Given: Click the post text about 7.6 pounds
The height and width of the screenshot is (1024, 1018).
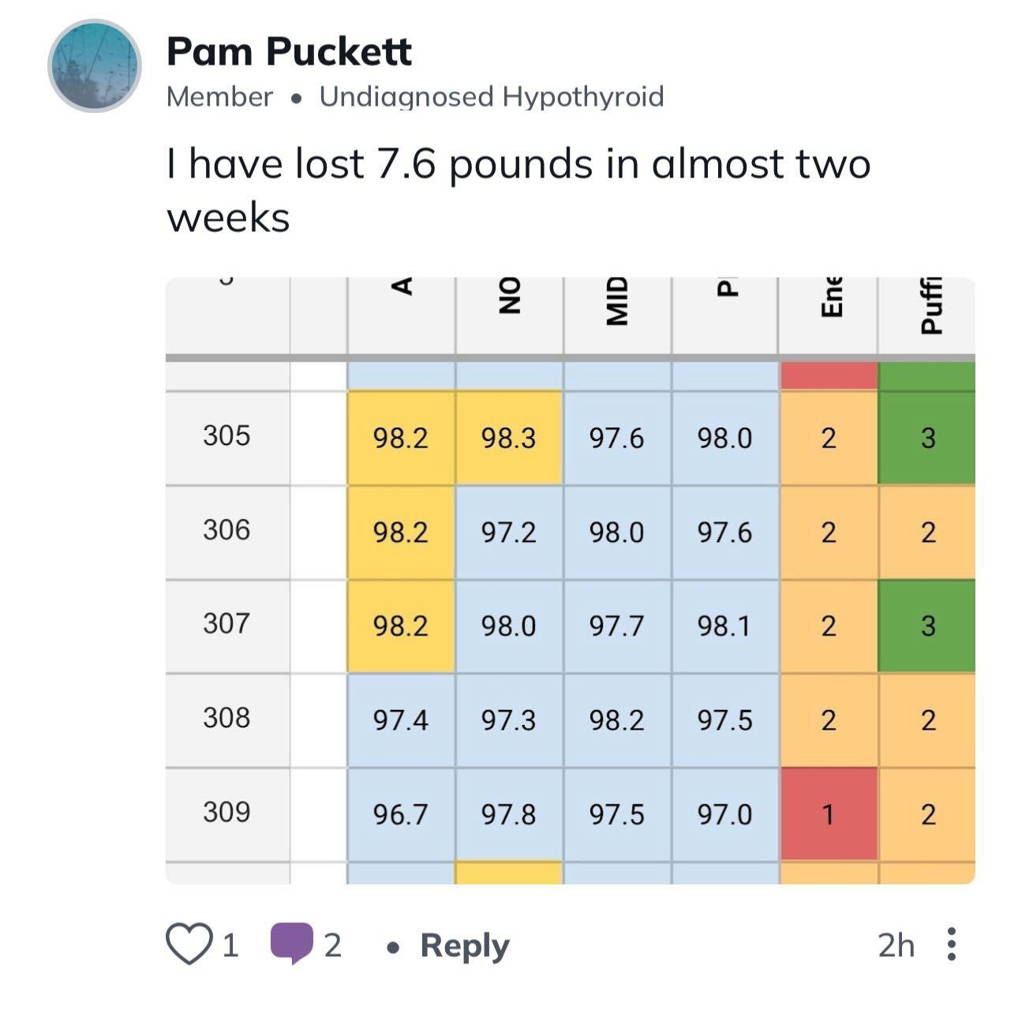Looking at the screenshot, I should point(518,189).
